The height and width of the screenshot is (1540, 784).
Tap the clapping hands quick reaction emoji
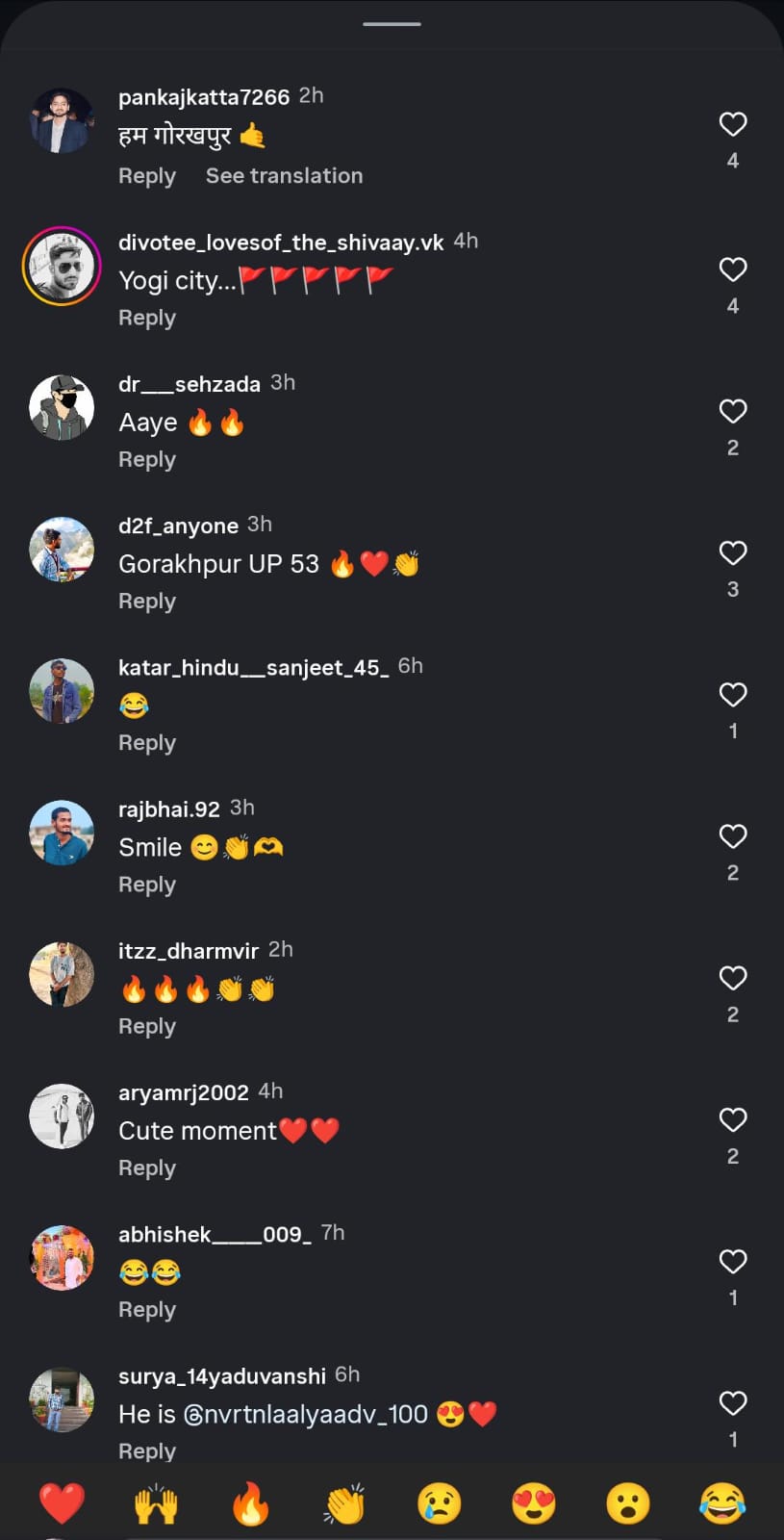pos(344,1503)
